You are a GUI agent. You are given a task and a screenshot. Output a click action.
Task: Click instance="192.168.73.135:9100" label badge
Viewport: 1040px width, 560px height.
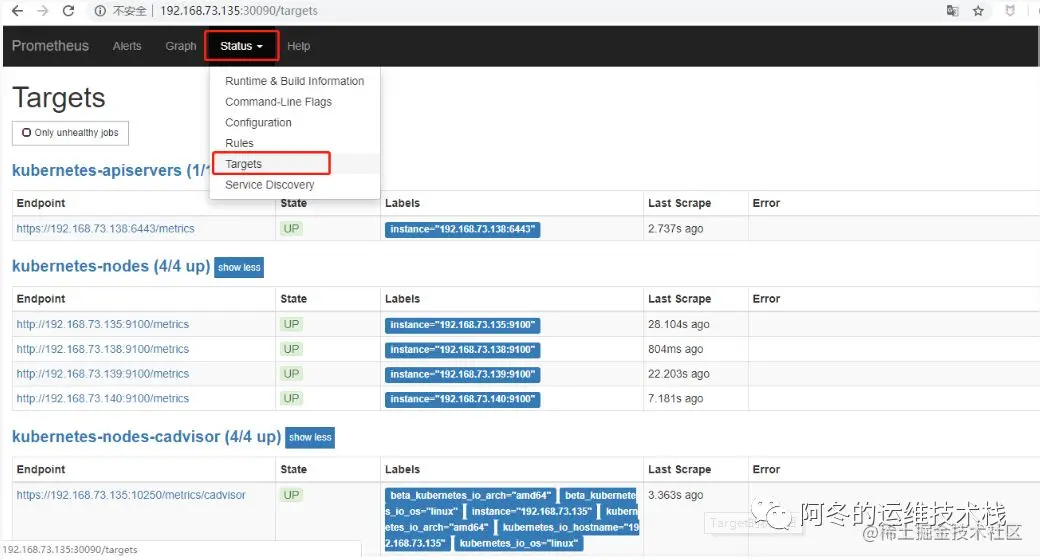coord(462,325)
